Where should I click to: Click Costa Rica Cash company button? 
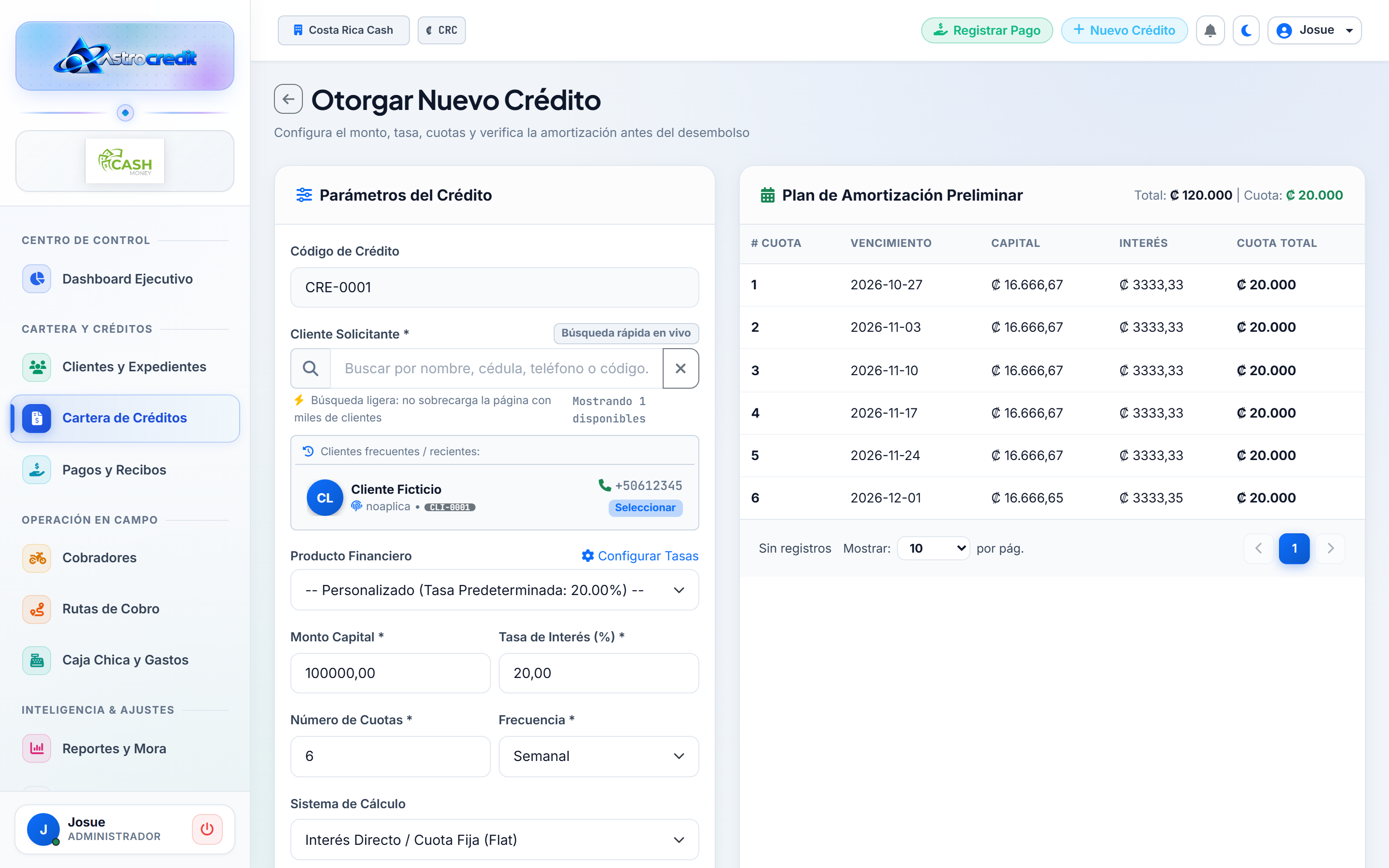coord(344,30)
